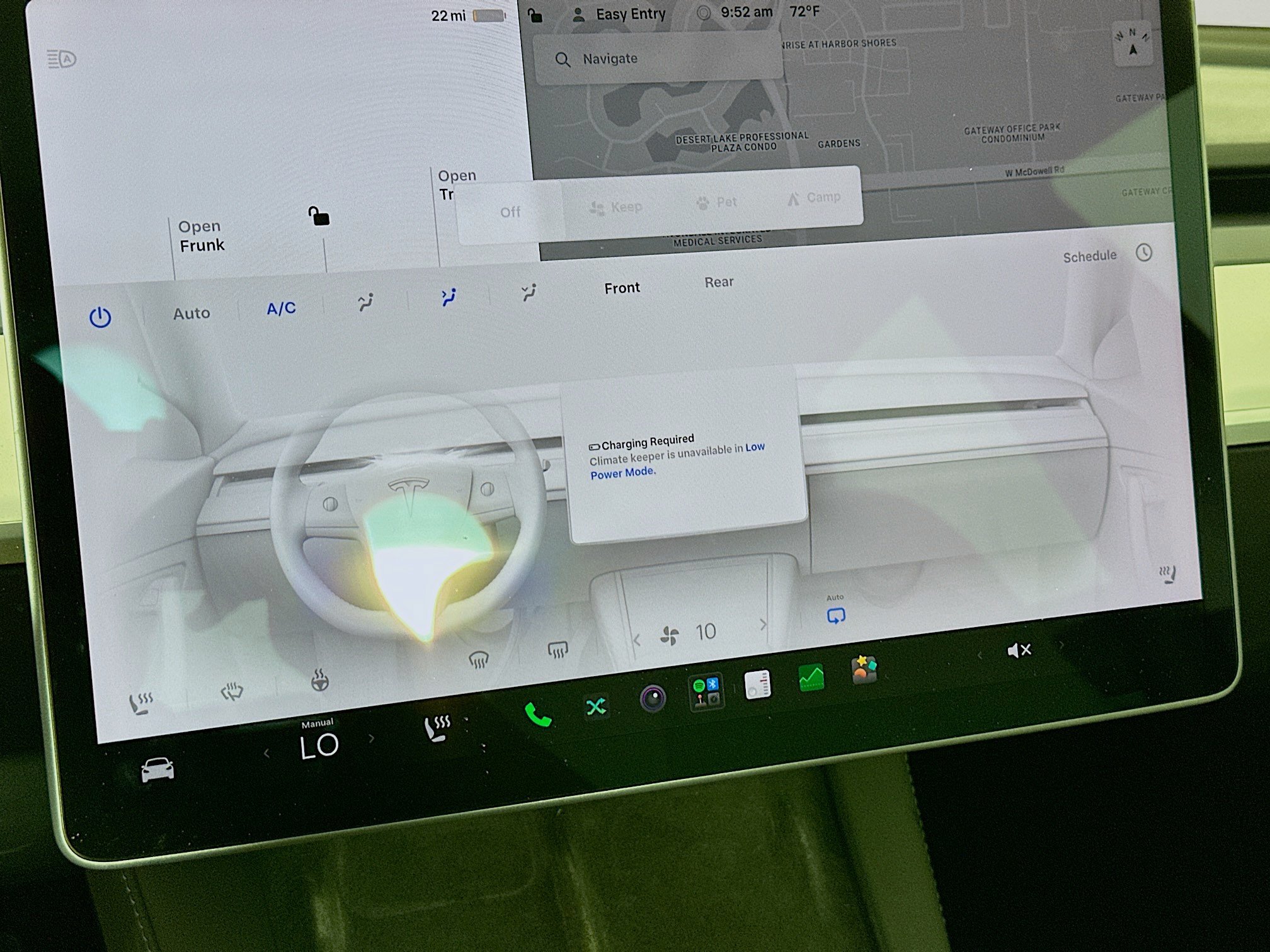Image resolution: width=1270 pixels, height=952 pixels.
Task: Tap the fan speed icon
Action: tap(670, 636)
